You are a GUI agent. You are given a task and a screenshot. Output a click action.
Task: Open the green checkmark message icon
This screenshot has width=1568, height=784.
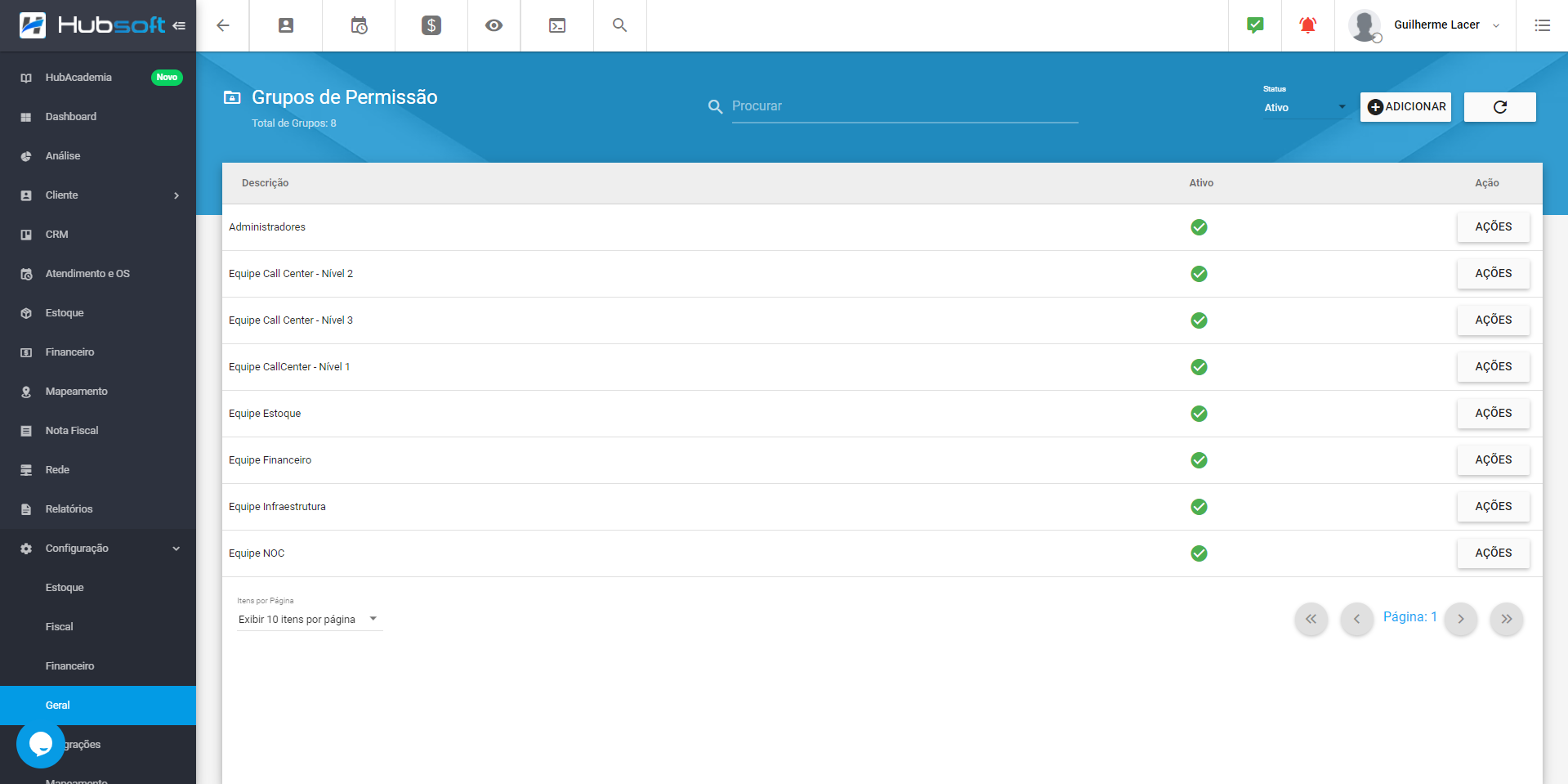1255,25
